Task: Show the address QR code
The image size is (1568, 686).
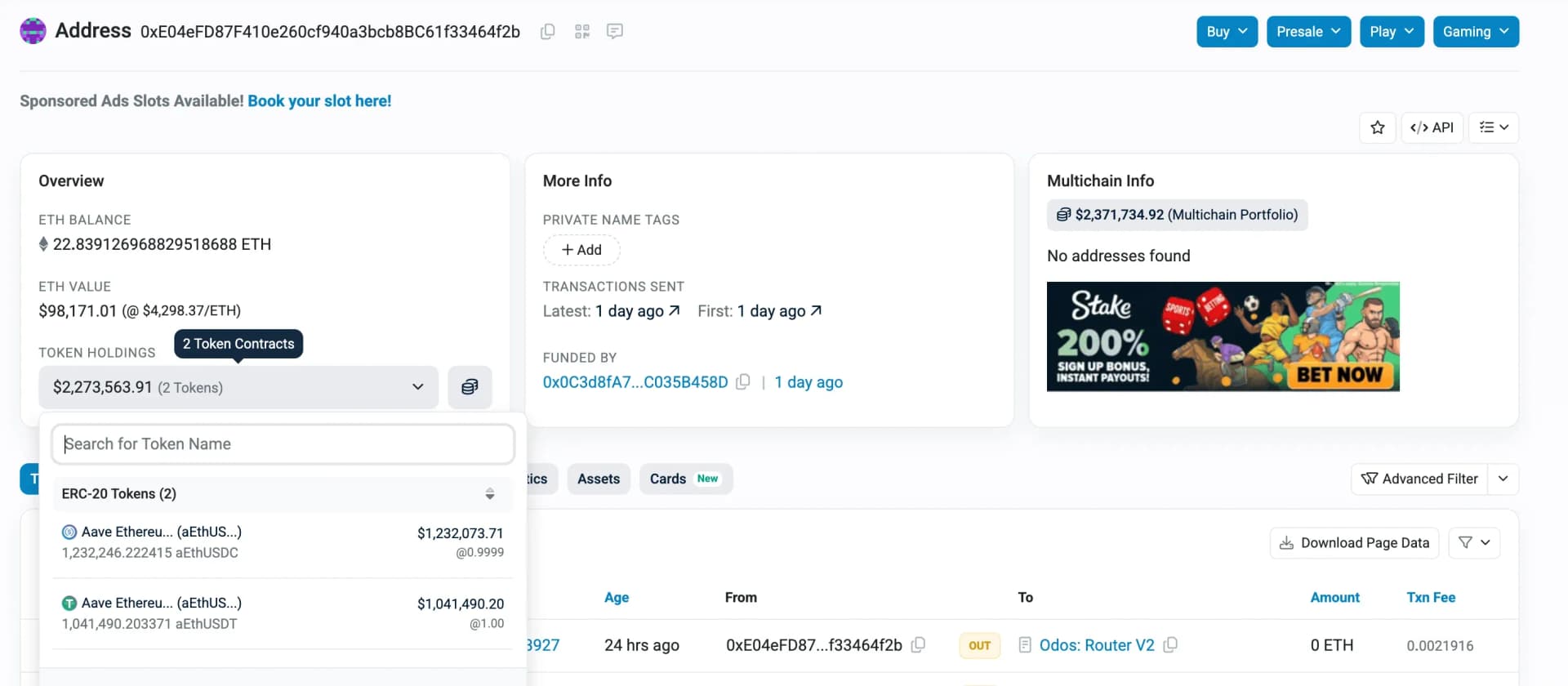Action: (x=581, y=32)
